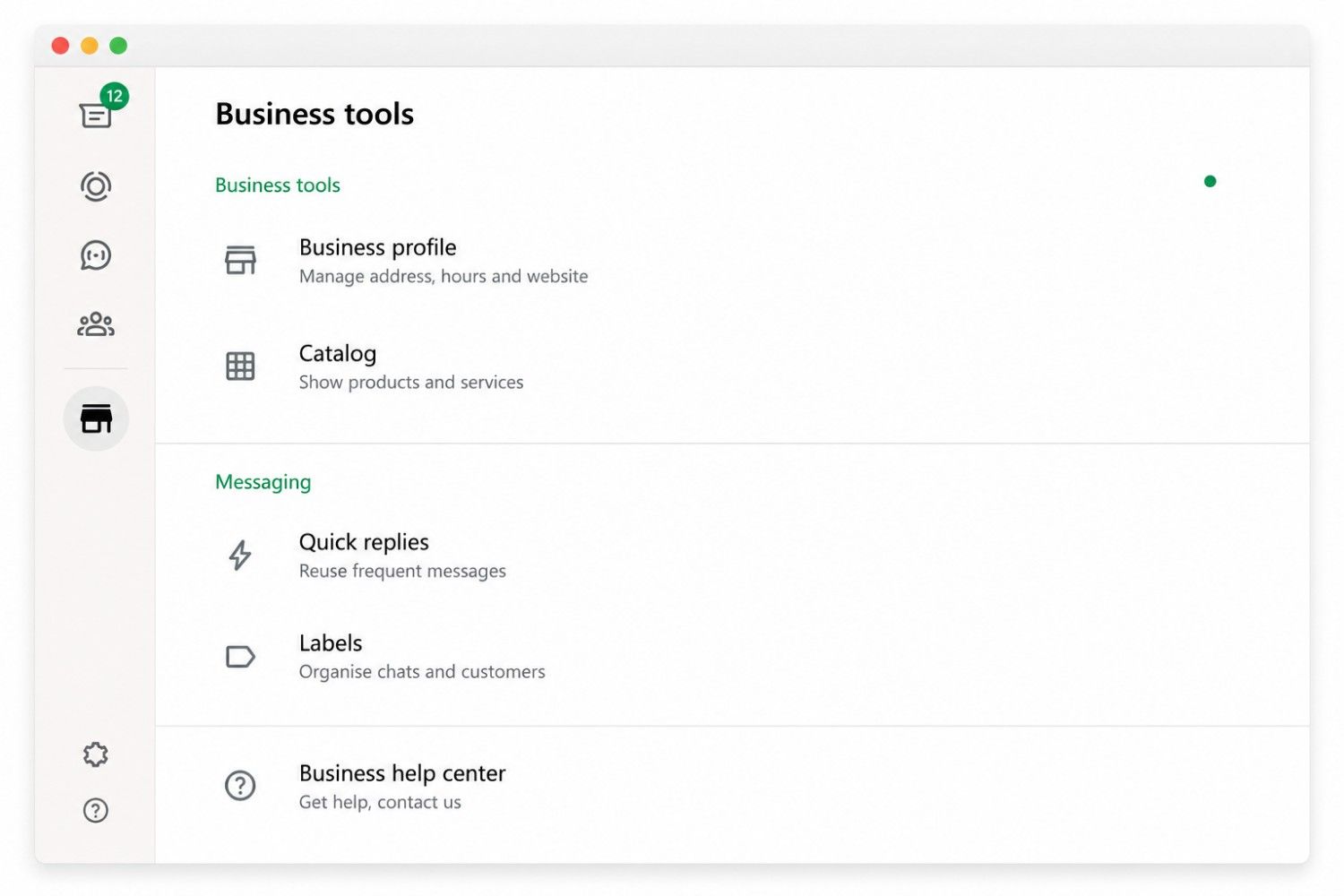
Task: Click 'Organise chats and customers' text
Action: (422, 671)
